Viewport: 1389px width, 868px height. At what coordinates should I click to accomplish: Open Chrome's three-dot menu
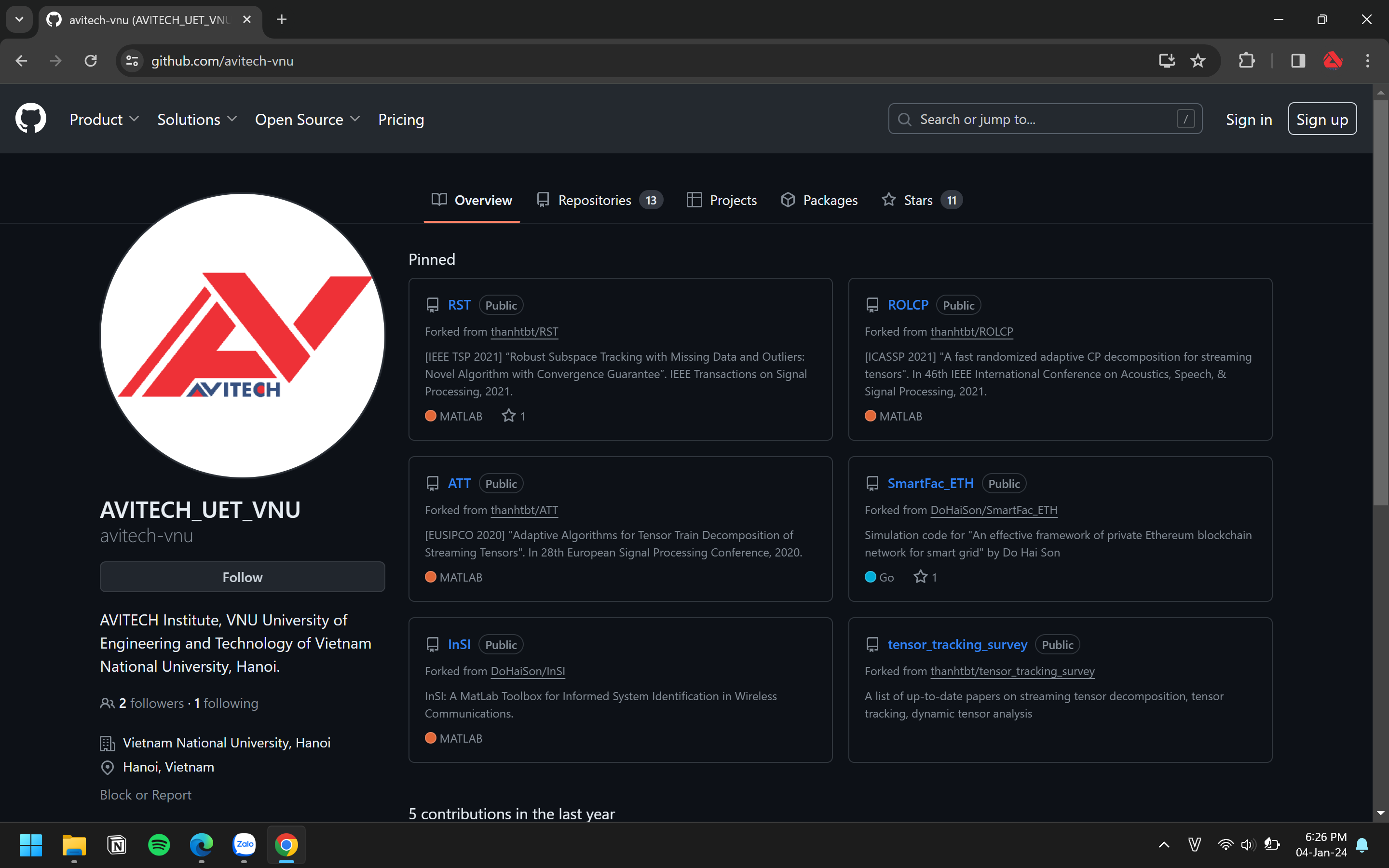(x=1367, y=61)
